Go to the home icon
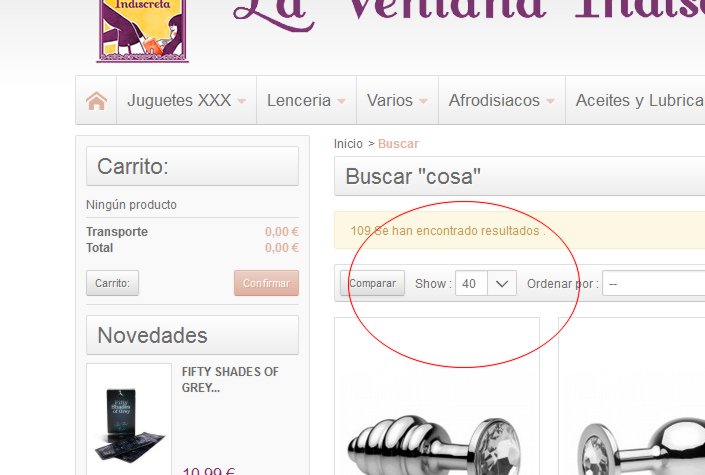The height and width of the screenshot is (475, 705). click(96, 100)
